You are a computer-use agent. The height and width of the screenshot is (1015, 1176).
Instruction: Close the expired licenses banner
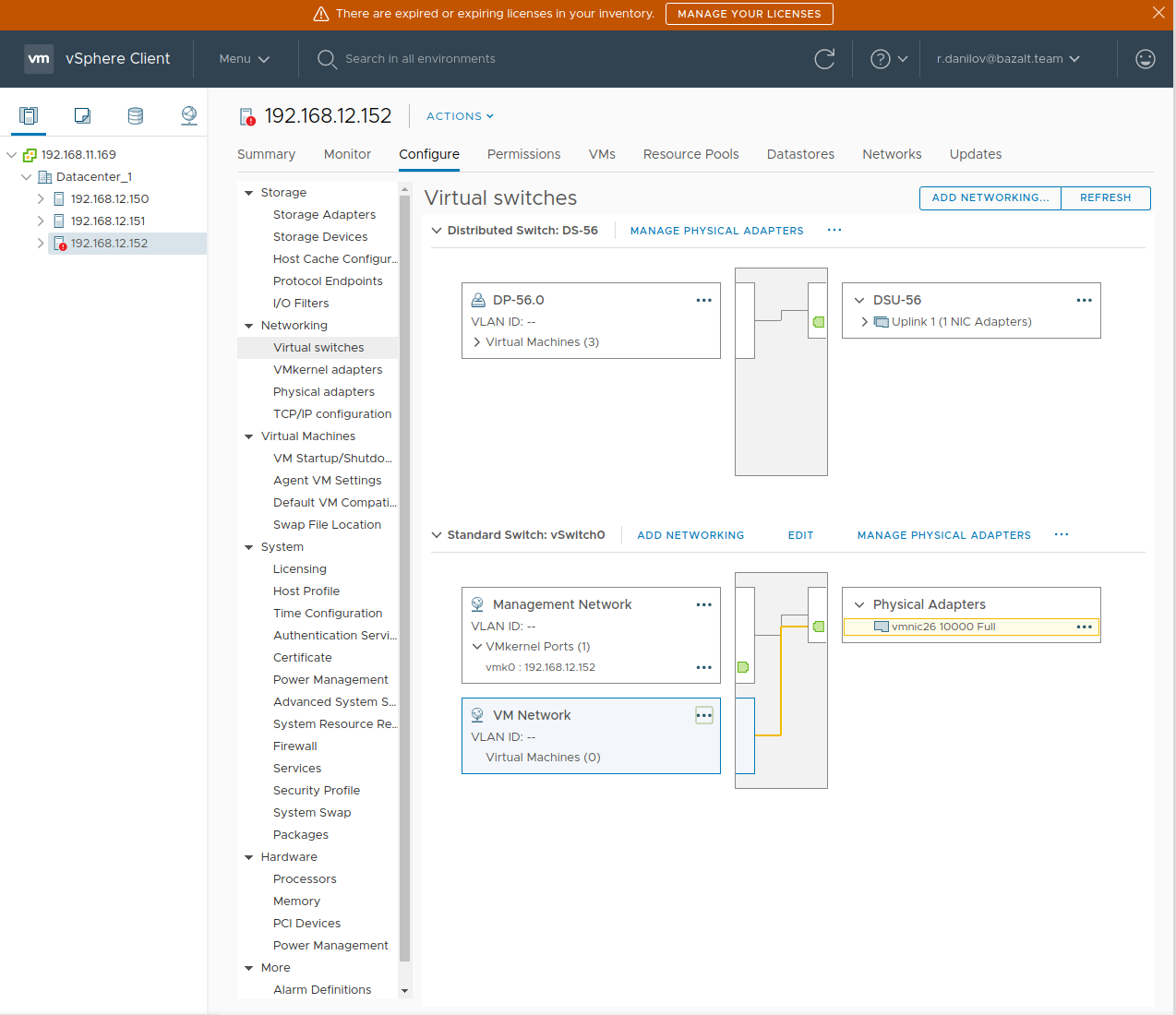[x=1158, y=13]
